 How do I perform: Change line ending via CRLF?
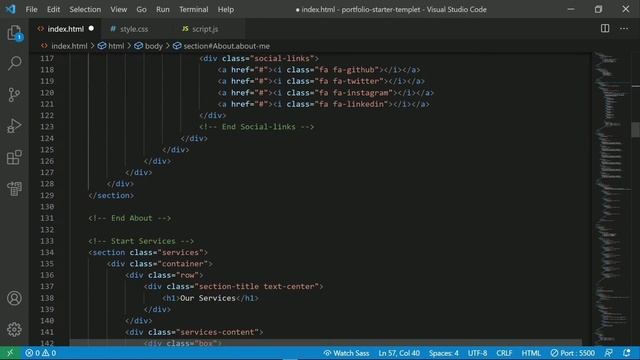(x=504, y=353)
